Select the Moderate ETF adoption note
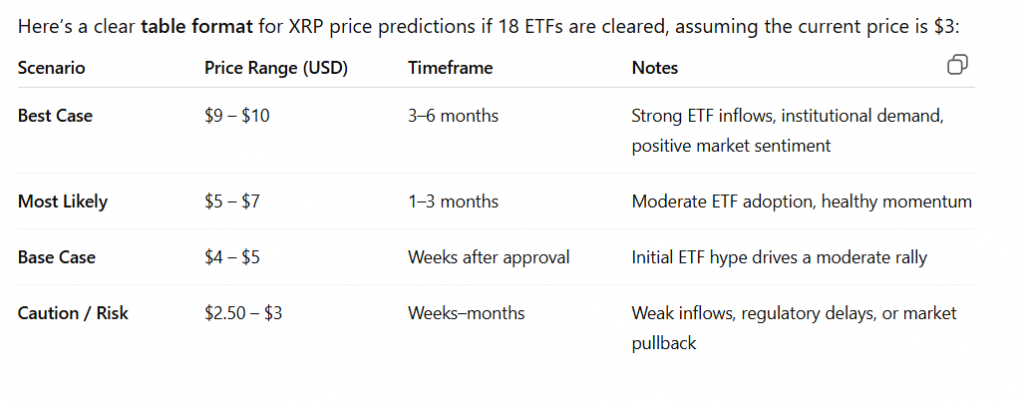This screenshot has width=1024, height=404. point(801,202)
